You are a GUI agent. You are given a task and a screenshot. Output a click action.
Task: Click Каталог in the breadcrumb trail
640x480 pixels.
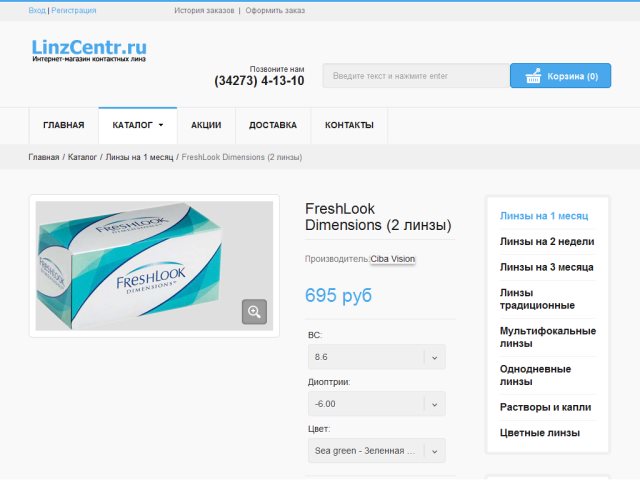pos(82,157)
